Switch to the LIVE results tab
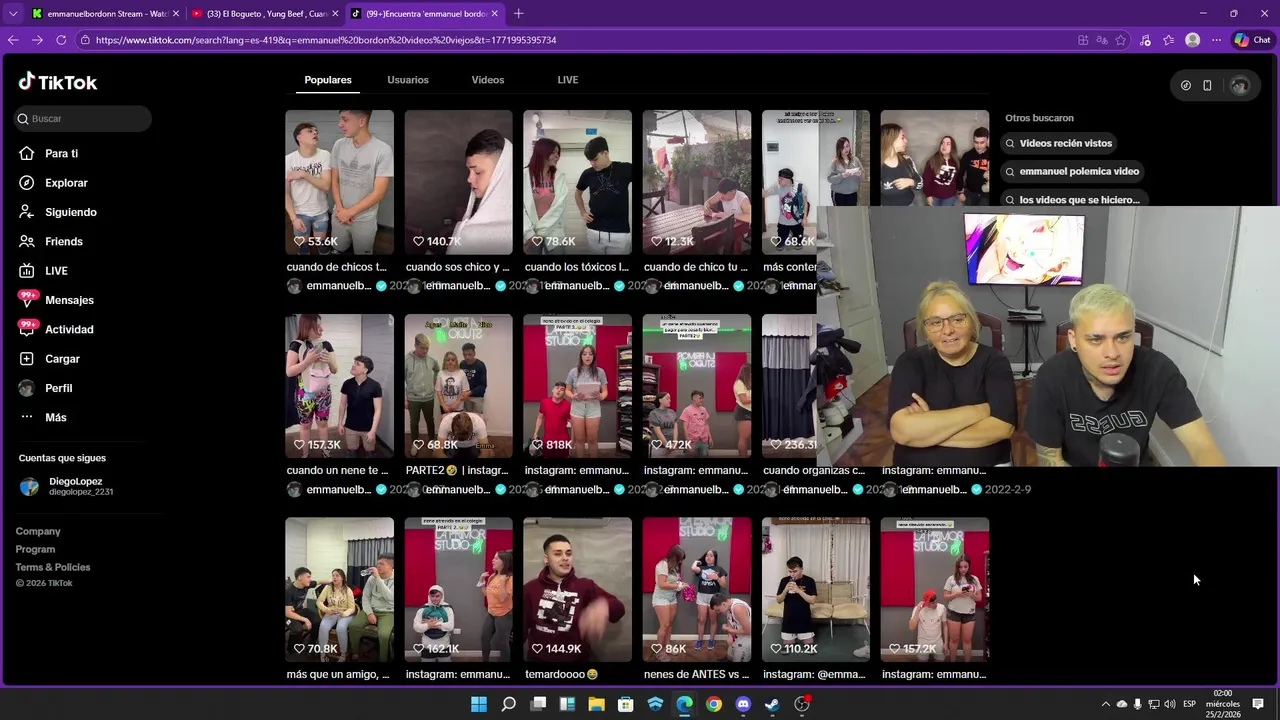The image size is (1280, 720). coord(568,80)
